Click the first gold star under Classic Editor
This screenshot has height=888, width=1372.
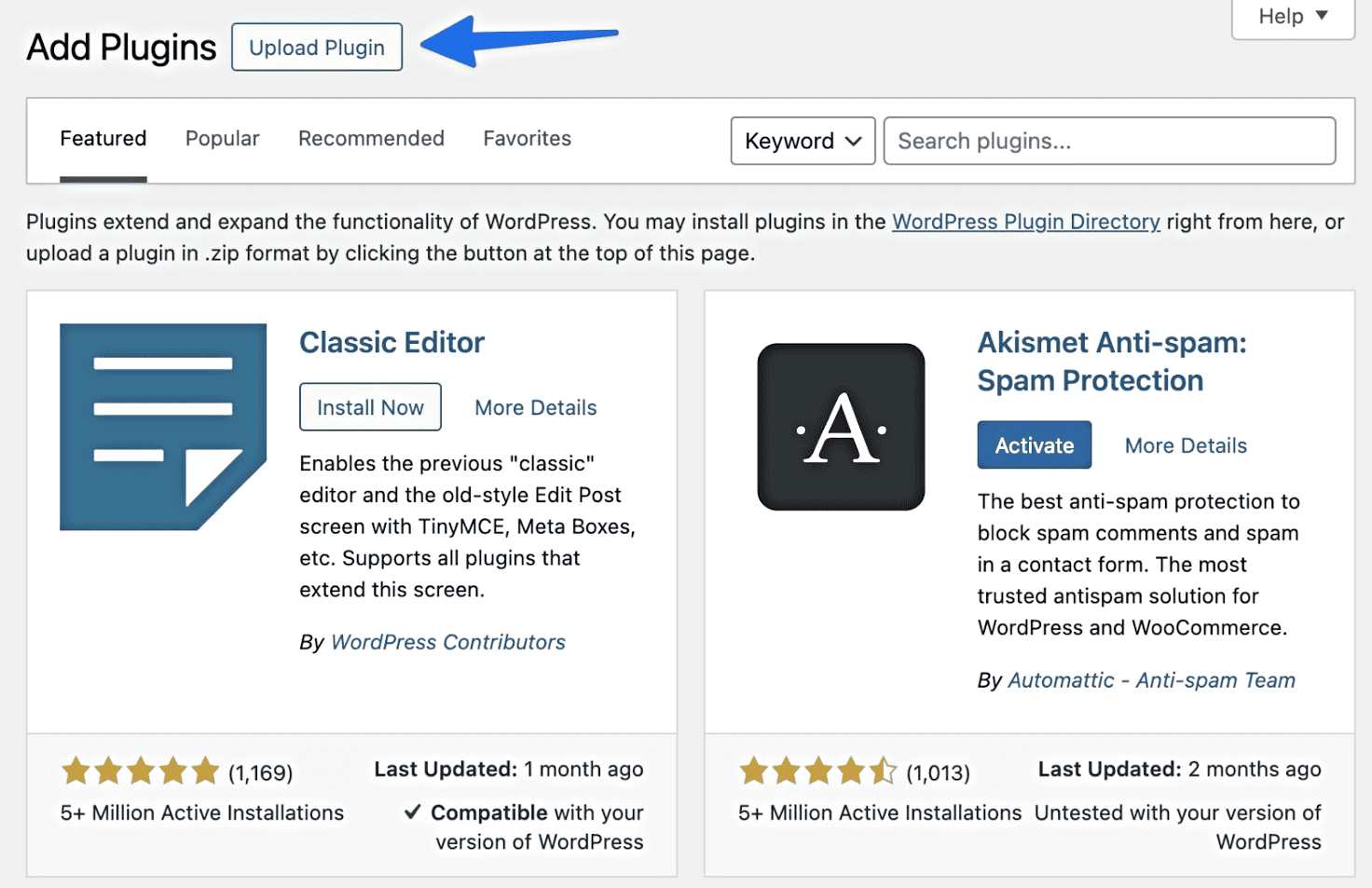[75, 772]
